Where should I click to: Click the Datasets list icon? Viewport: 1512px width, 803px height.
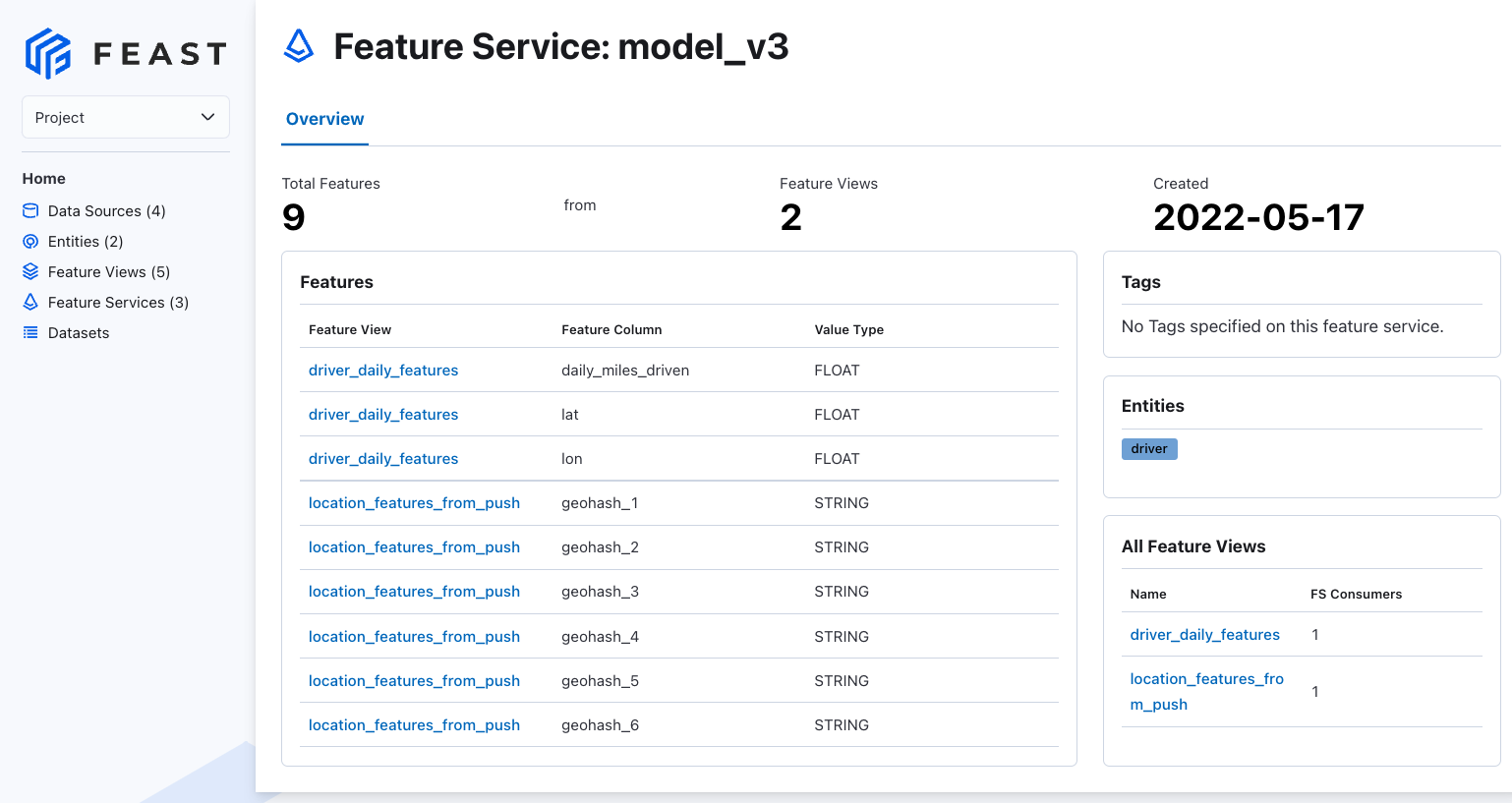point(30,333)
